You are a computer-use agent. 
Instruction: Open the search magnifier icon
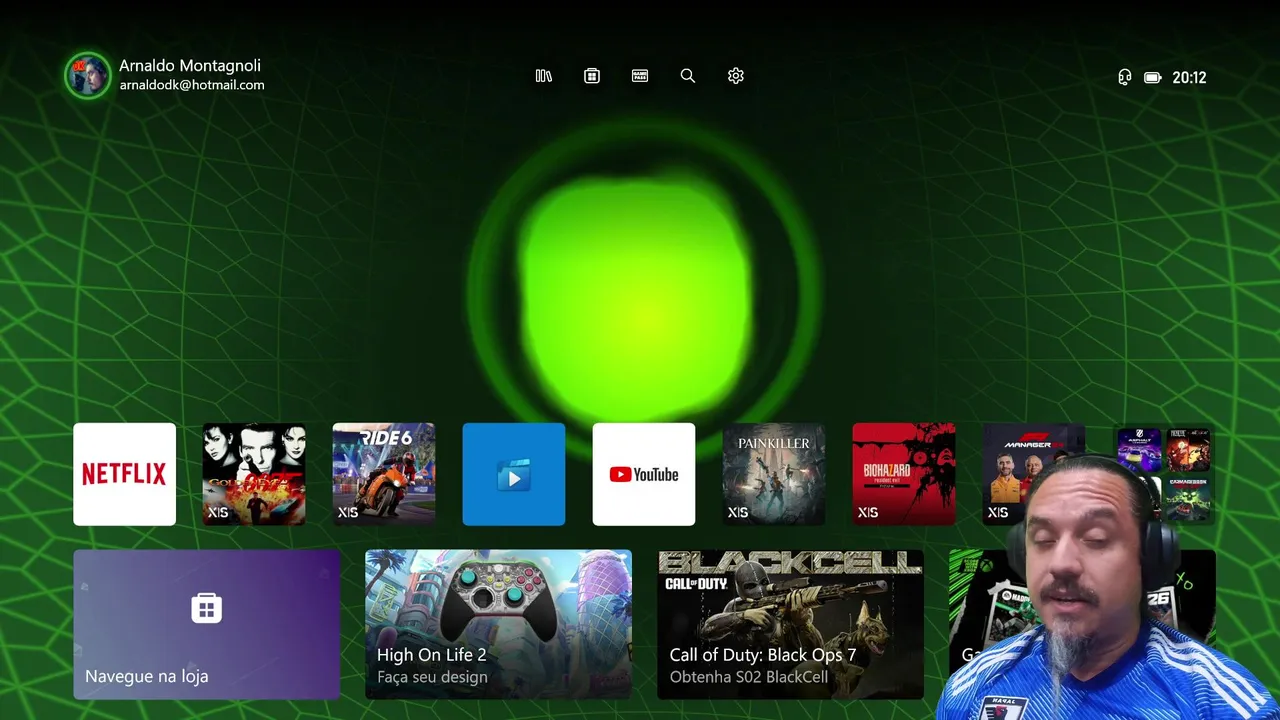click(688, 76)
